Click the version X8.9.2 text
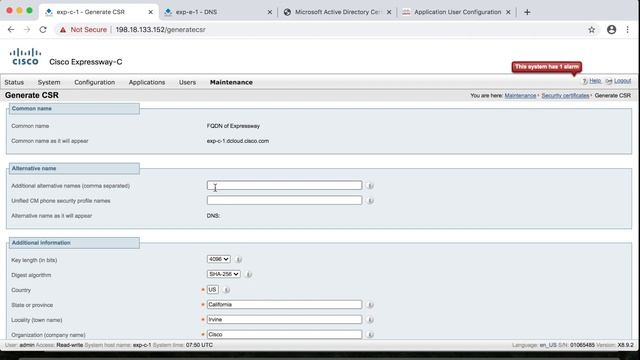 (626, 345)
